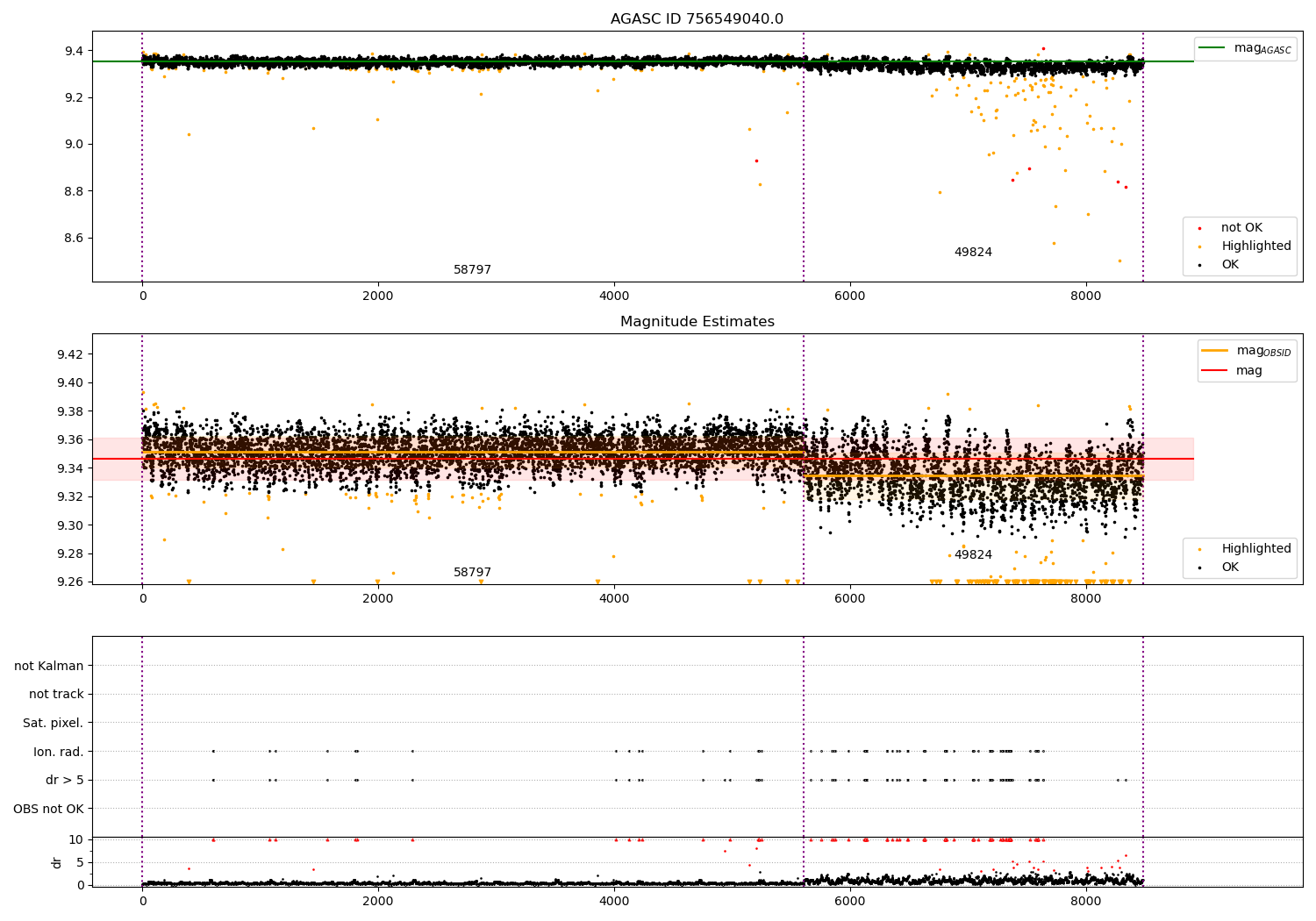The width and height of the screenshot is (1316, 921).
Task: Click the 5 tick on the dr axis
Action: click(x=80, y=862)
